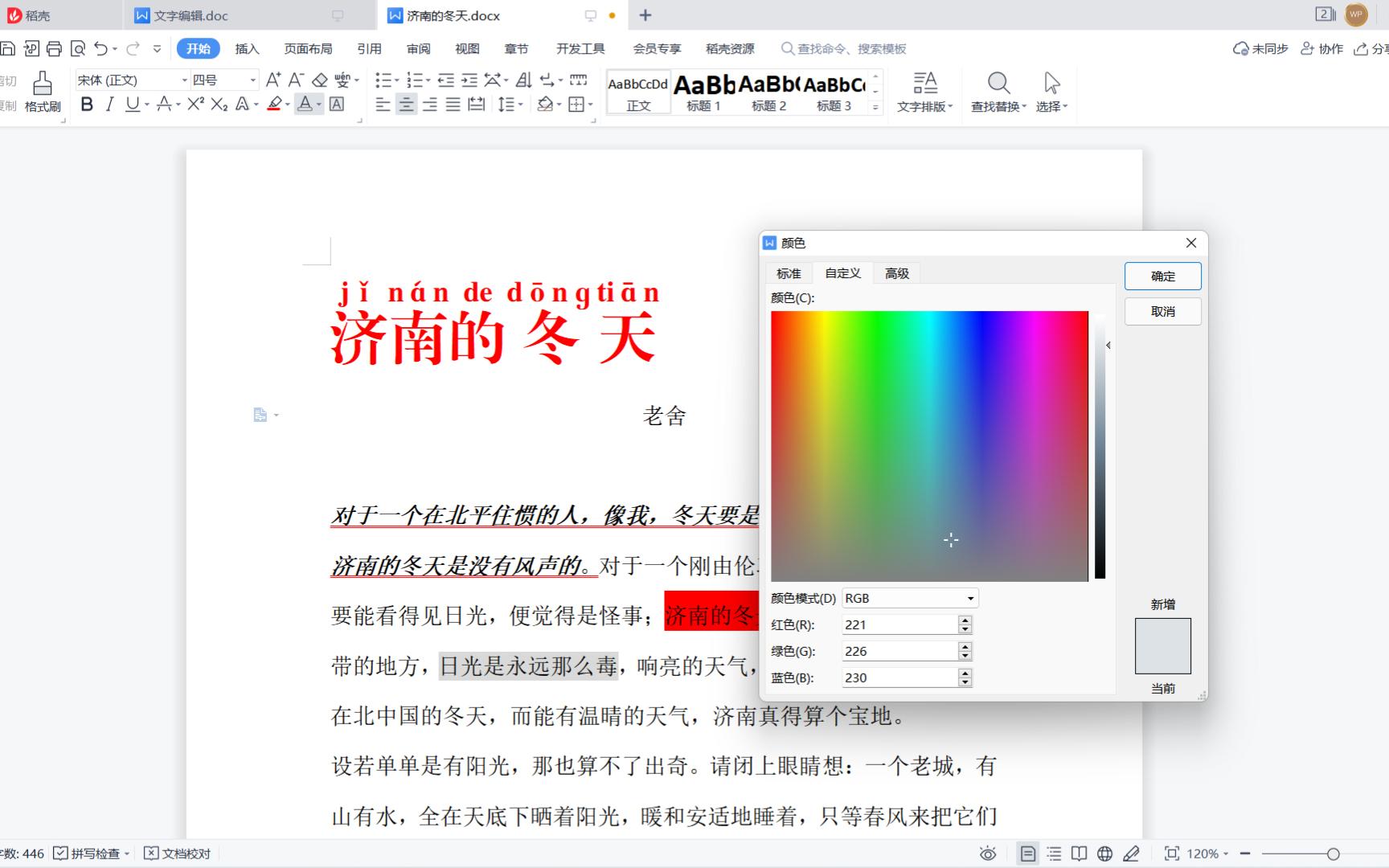Click 未同步 sync status button

click(1260, 49)
